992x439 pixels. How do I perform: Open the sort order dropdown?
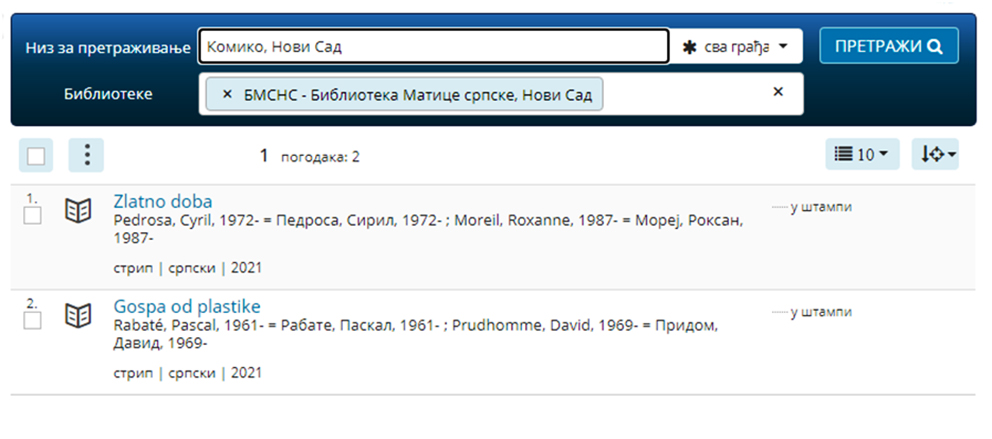coord(935,154)
